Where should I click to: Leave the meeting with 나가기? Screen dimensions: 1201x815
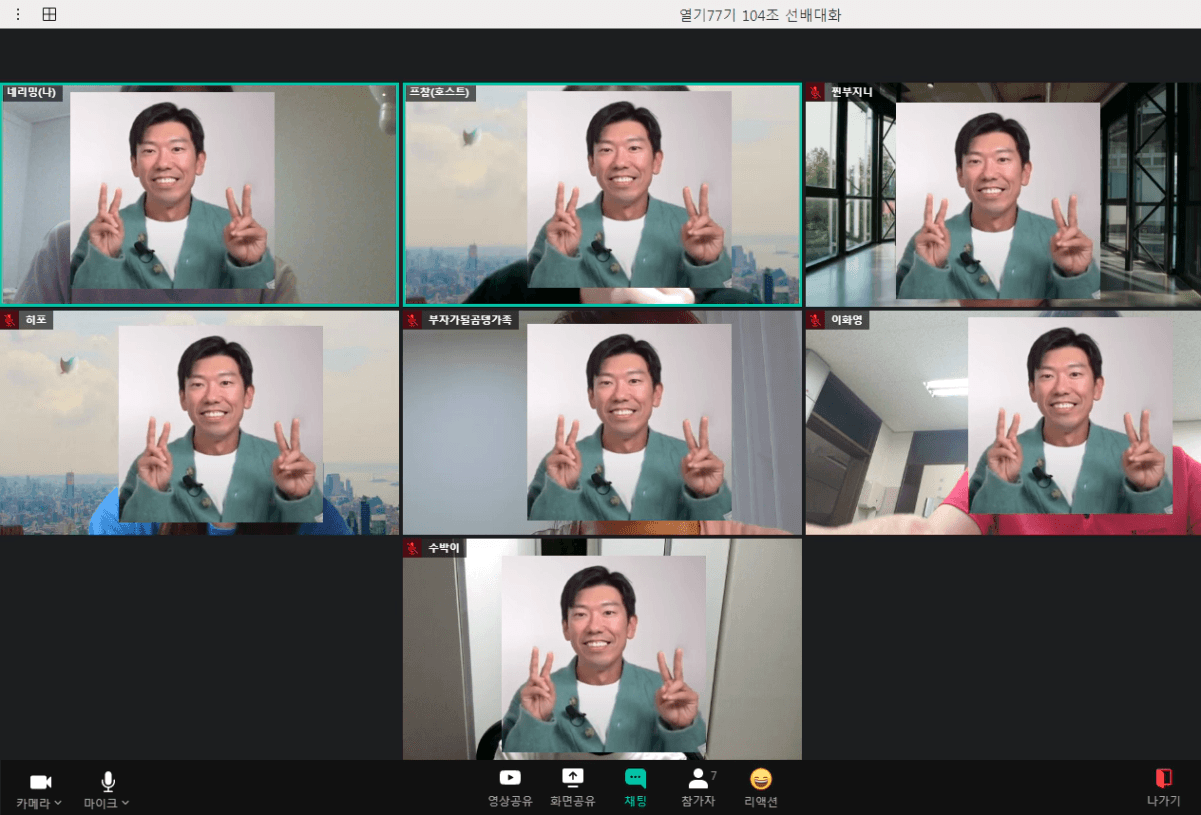pyautogui.click(x=1163, y=778)
